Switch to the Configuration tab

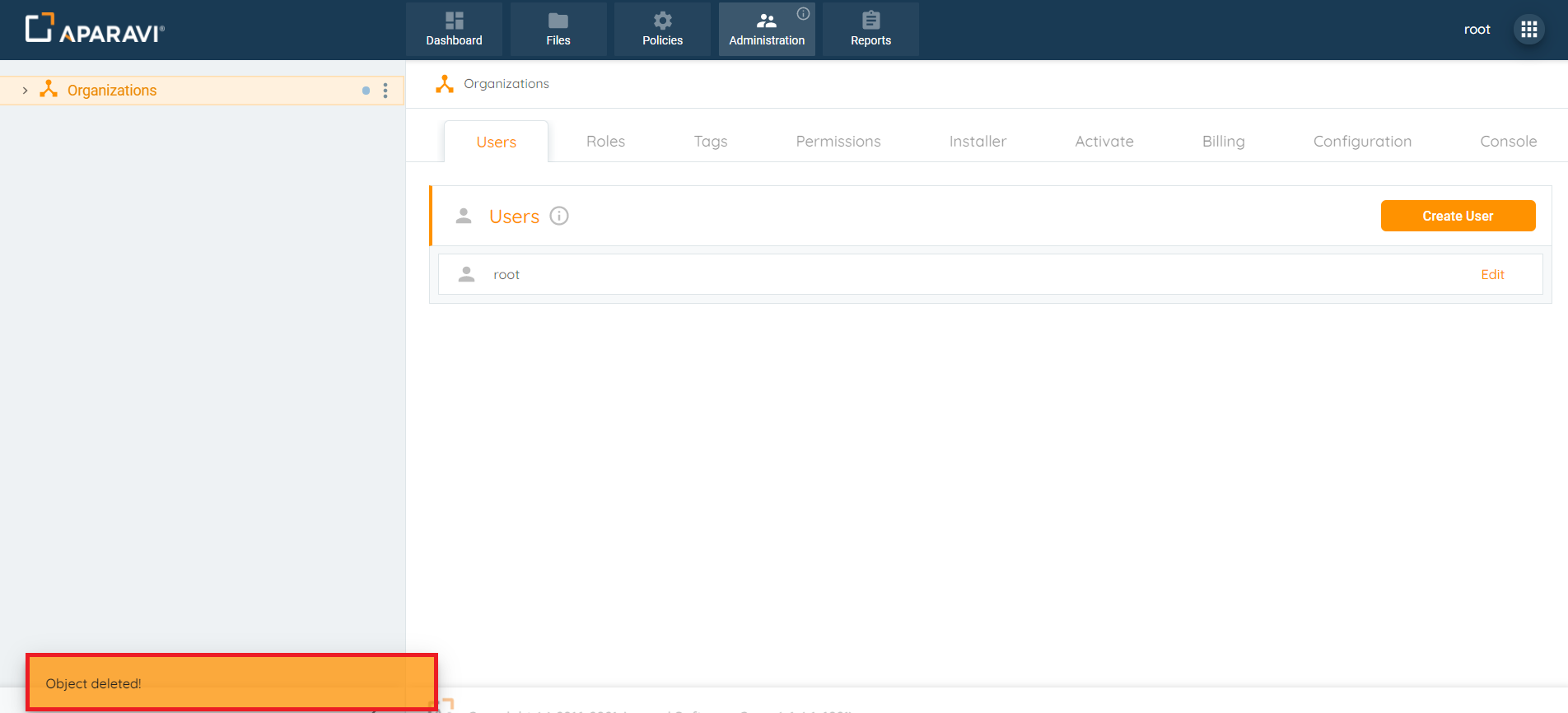1361,142
